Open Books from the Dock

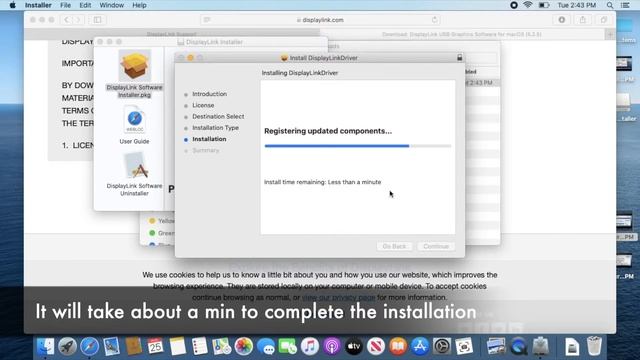coord(398,347)
